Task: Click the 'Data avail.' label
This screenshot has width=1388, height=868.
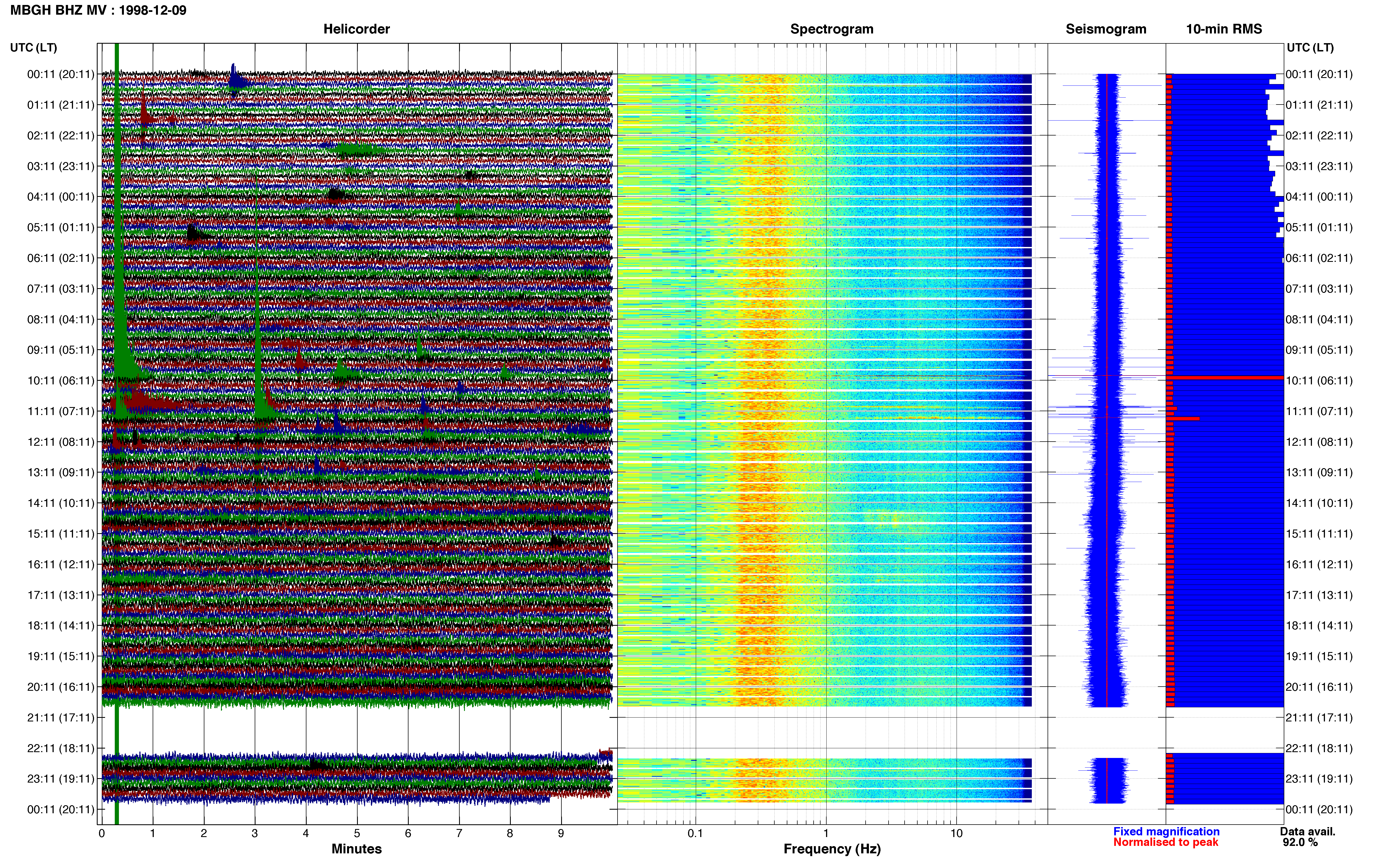Action: pyautogui.click(x=1308, y=831)
